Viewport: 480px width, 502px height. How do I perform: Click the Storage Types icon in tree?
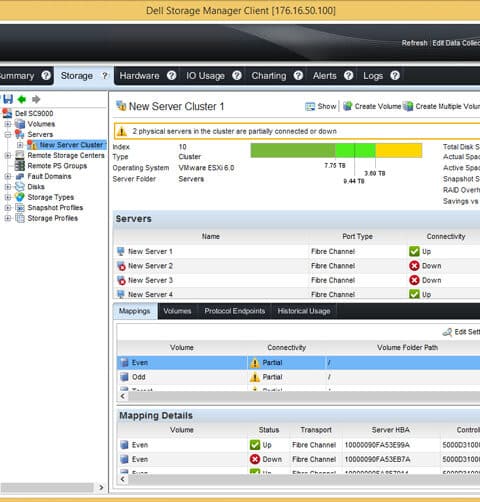click(20, 197)
